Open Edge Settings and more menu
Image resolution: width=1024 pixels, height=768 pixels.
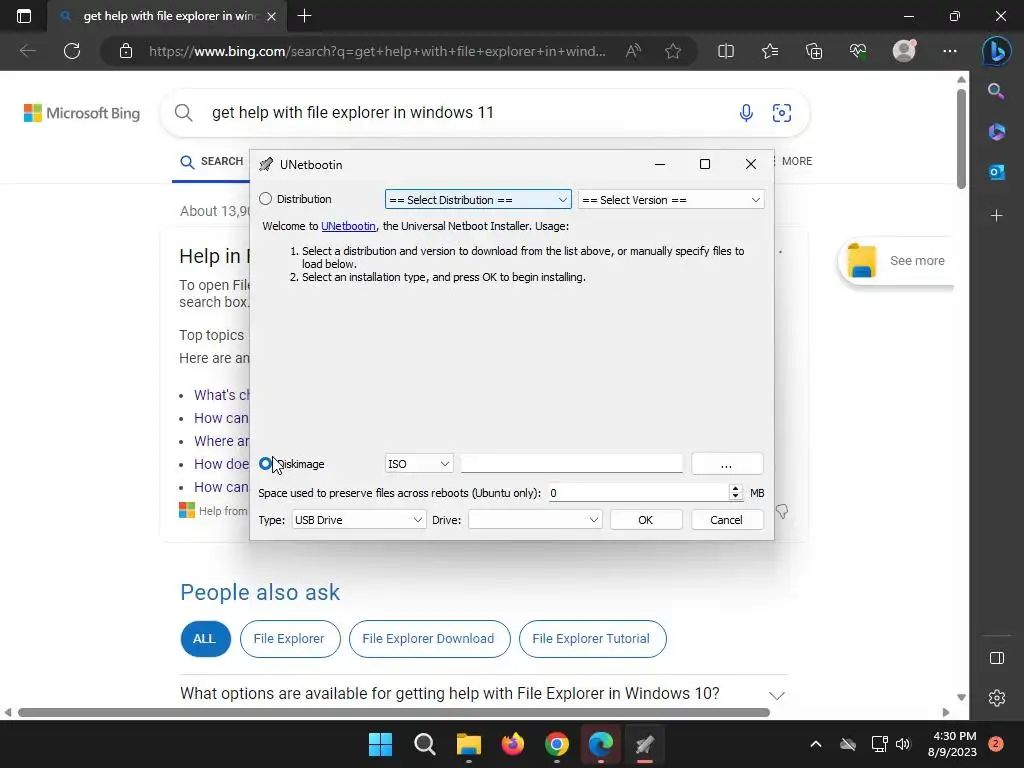950,51
